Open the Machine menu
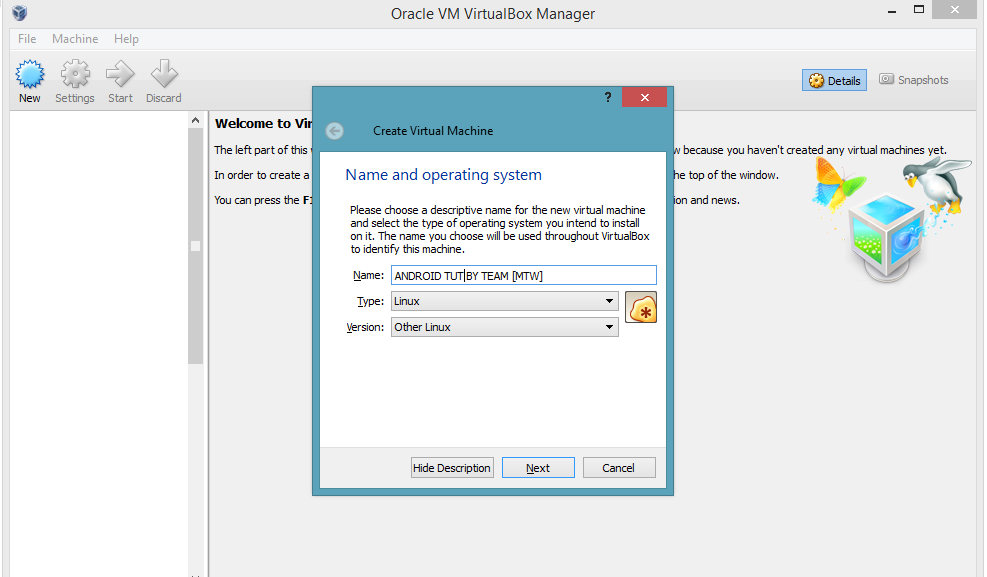The width and height of the screenshot is (987, 577). click(75, 39)
